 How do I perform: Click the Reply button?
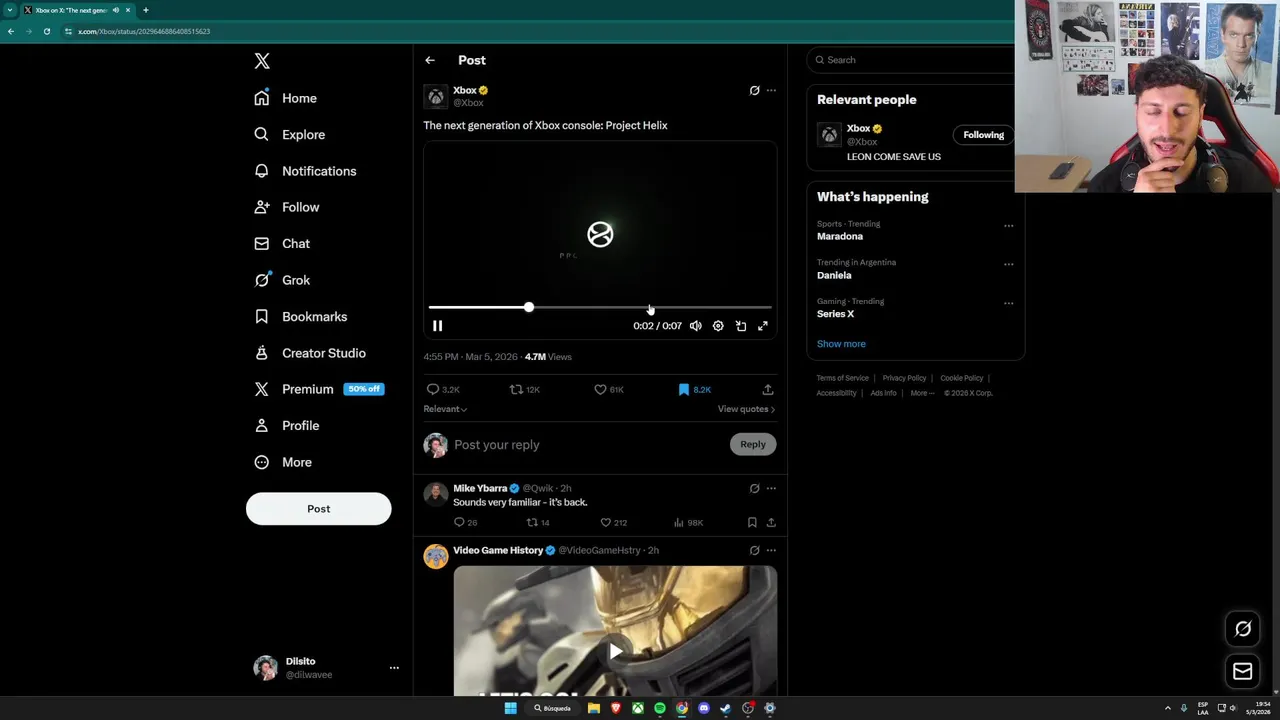[753, 444]
